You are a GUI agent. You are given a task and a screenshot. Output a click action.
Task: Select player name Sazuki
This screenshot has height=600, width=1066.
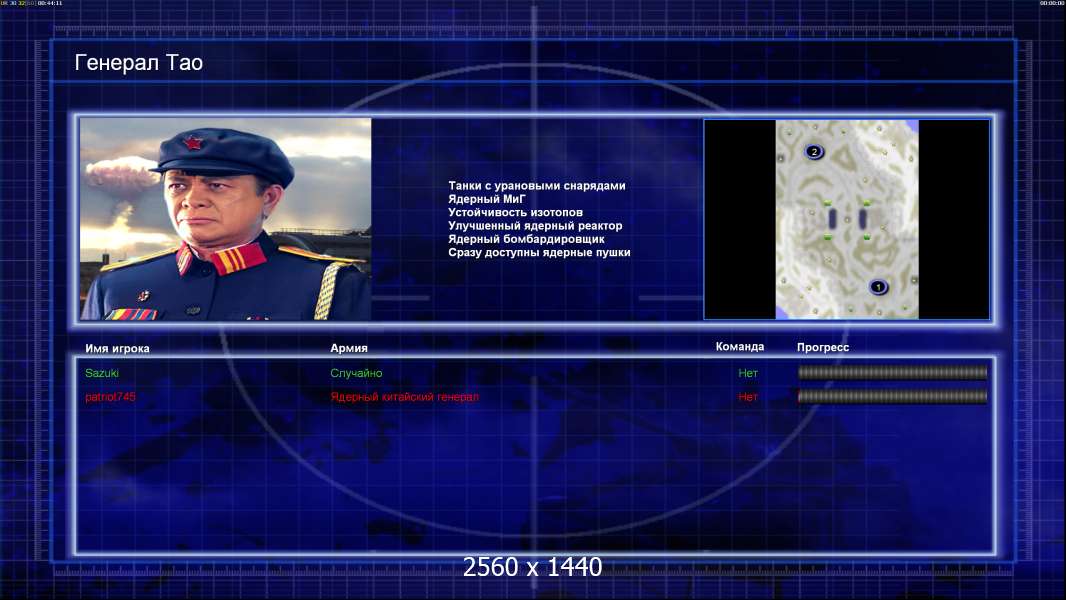pos(102,373)
